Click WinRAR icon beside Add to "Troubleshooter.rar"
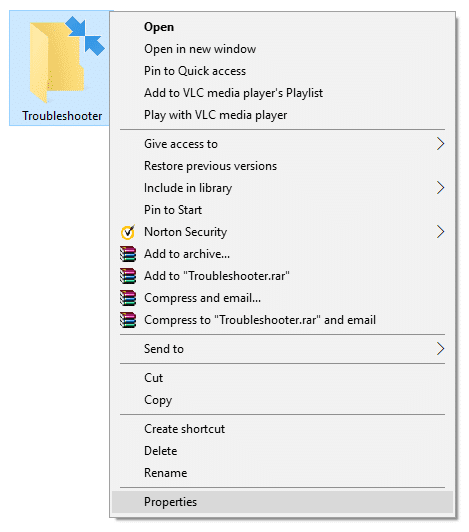The image size is (469, 532). pos(128,276)
